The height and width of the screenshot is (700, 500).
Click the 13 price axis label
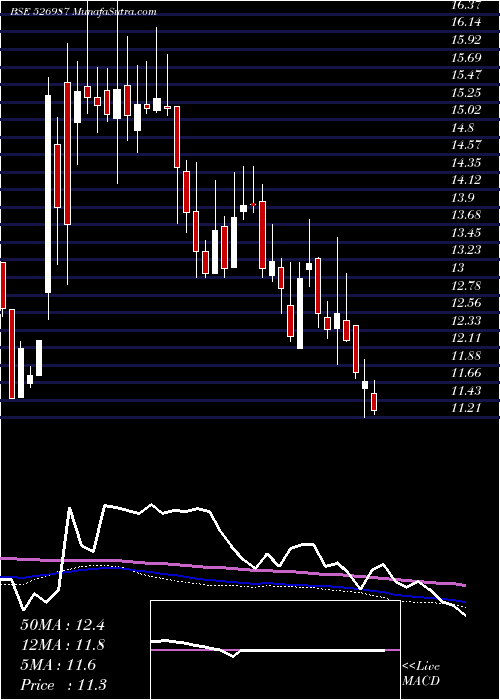point(458,268)
